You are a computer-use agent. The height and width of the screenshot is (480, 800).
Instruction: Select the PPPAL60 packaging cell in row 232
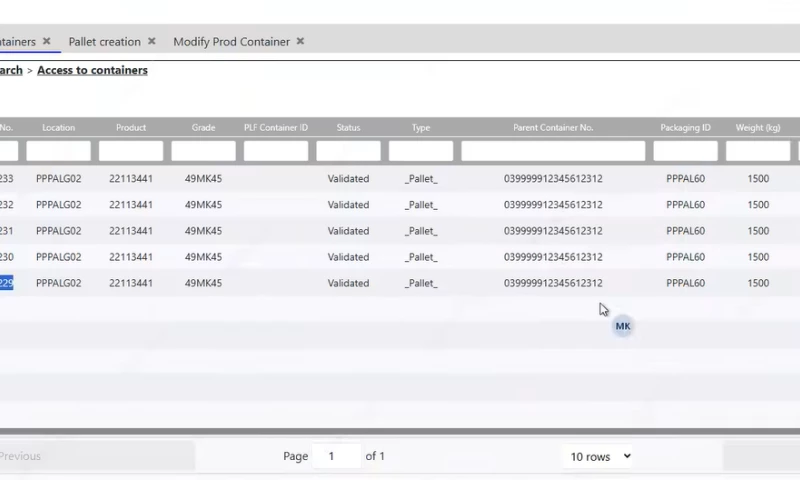click(x=685, y=205)
